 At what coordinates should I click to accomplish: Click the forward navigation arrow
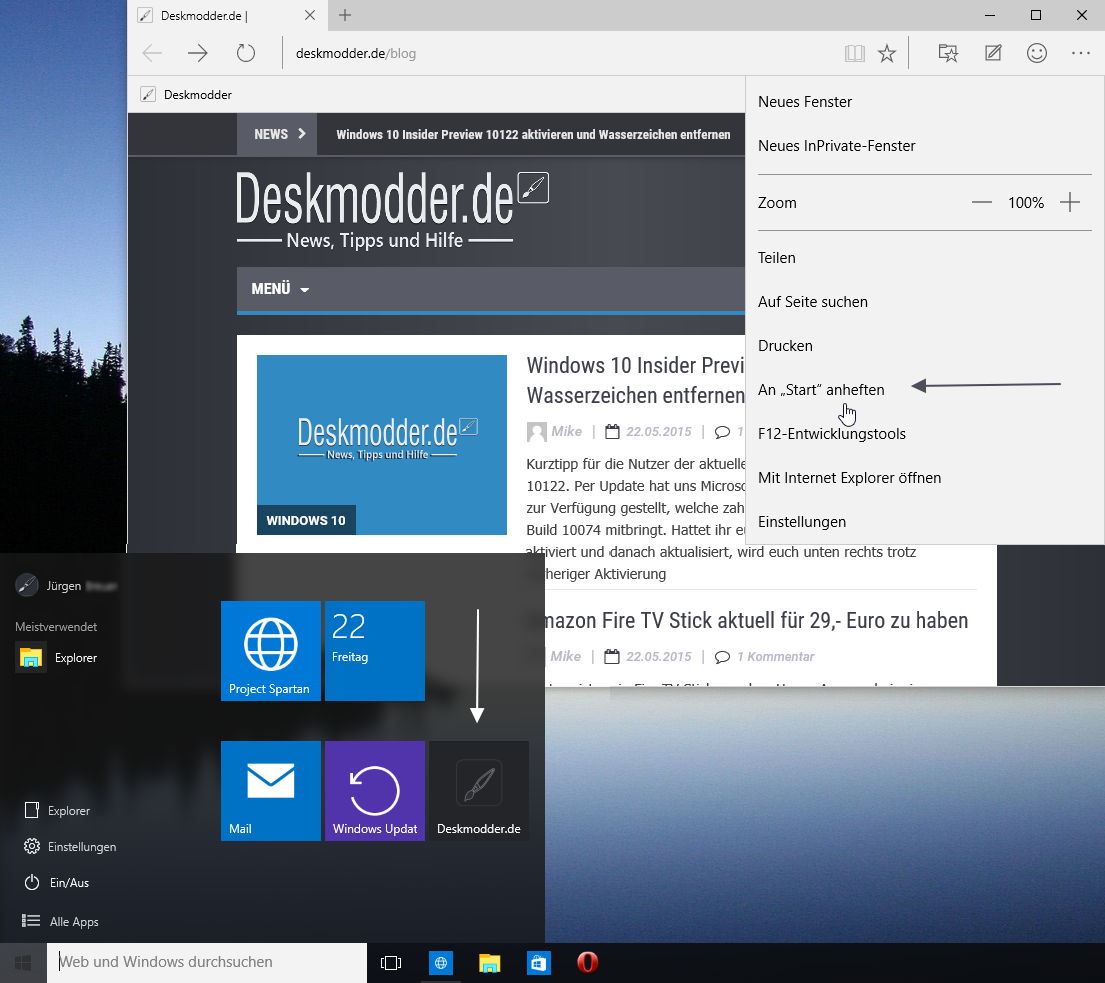198,53
